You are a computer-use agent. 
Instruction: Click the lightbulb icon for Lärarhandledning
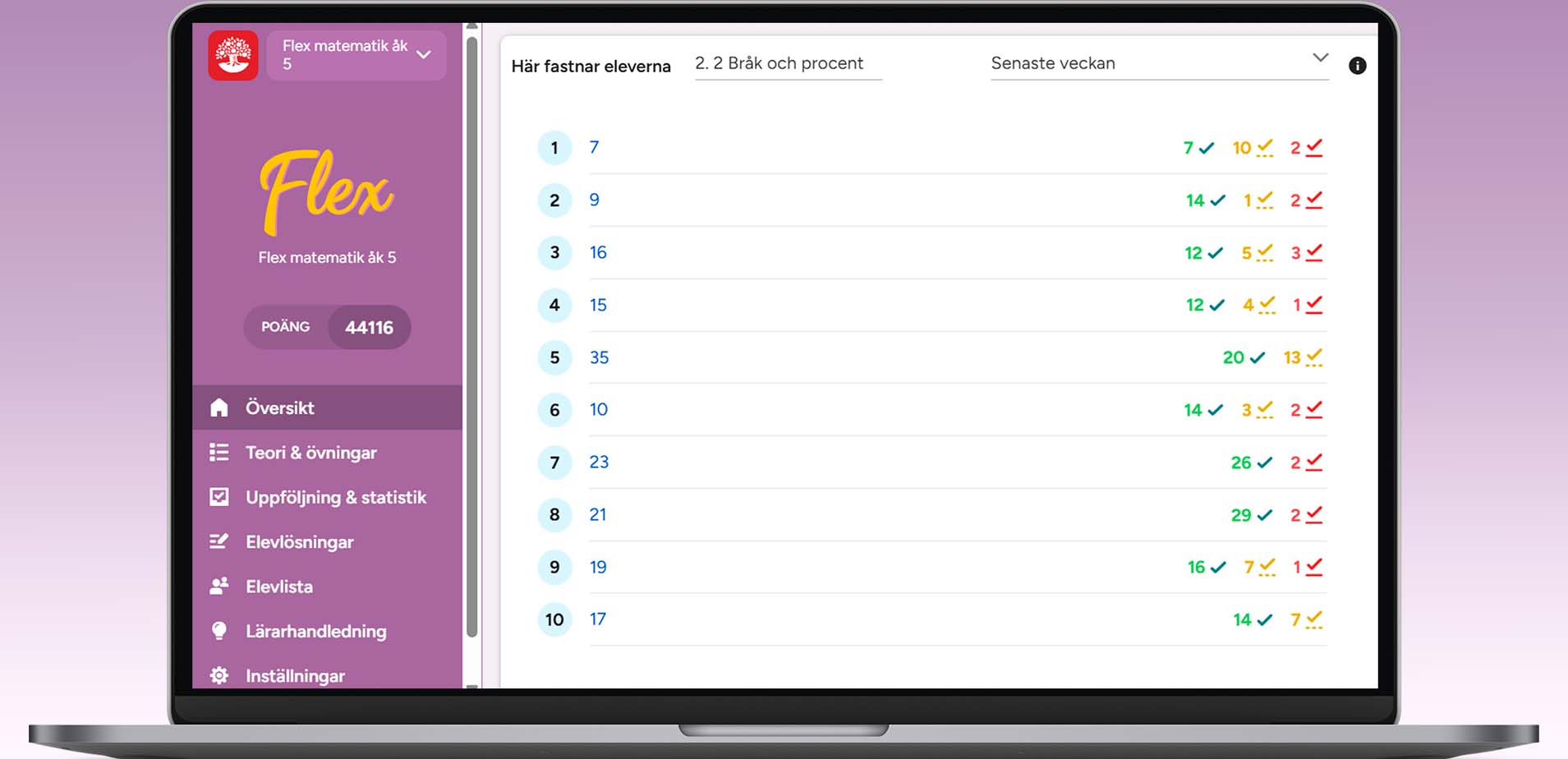(219, 631)
